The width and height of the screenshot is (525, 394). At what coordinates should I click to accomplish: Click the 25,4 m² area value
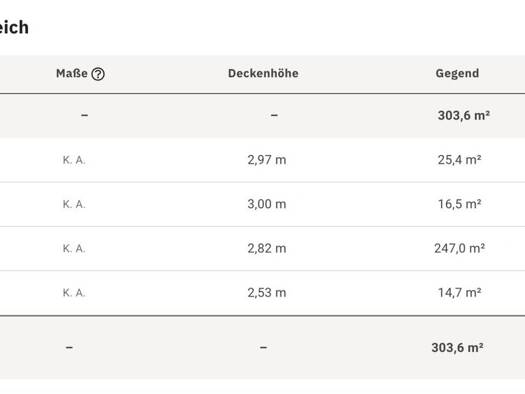point(459,160)
